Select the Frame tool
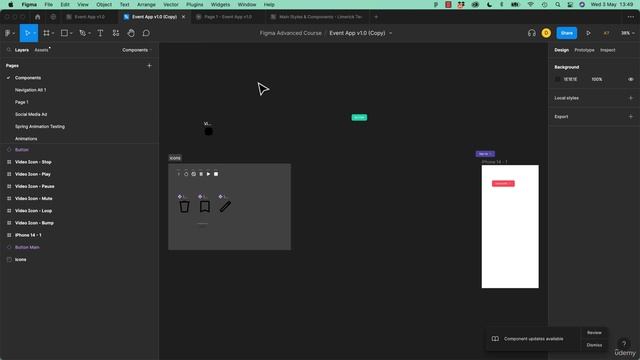The width and height of the screenshot is (640, 360). coord(47,33)
